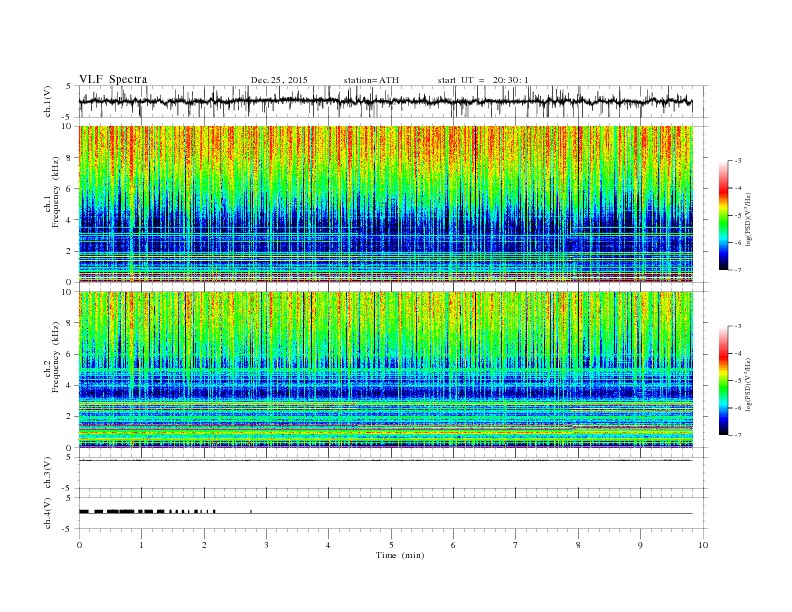Click the "-7" tick on ch.2 colorbar
Viewport: 792px width, 612px height.
click(x=738, y=436)
